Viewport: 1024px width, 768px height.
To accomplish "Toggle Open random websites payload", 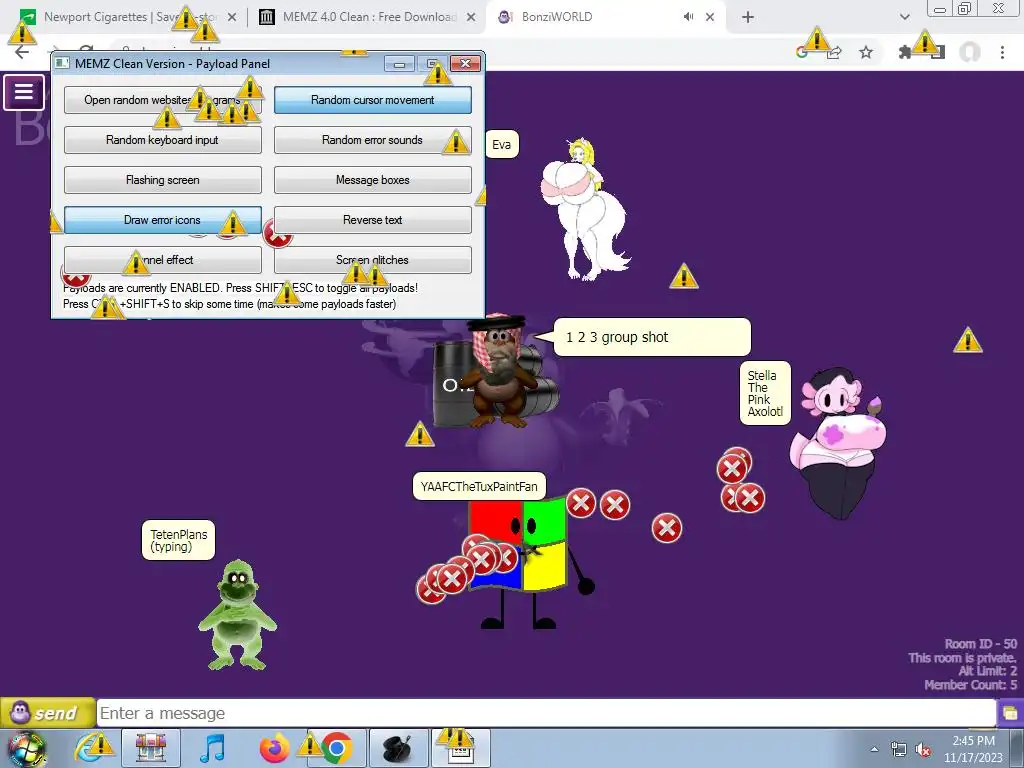I will tap(163, 100).
